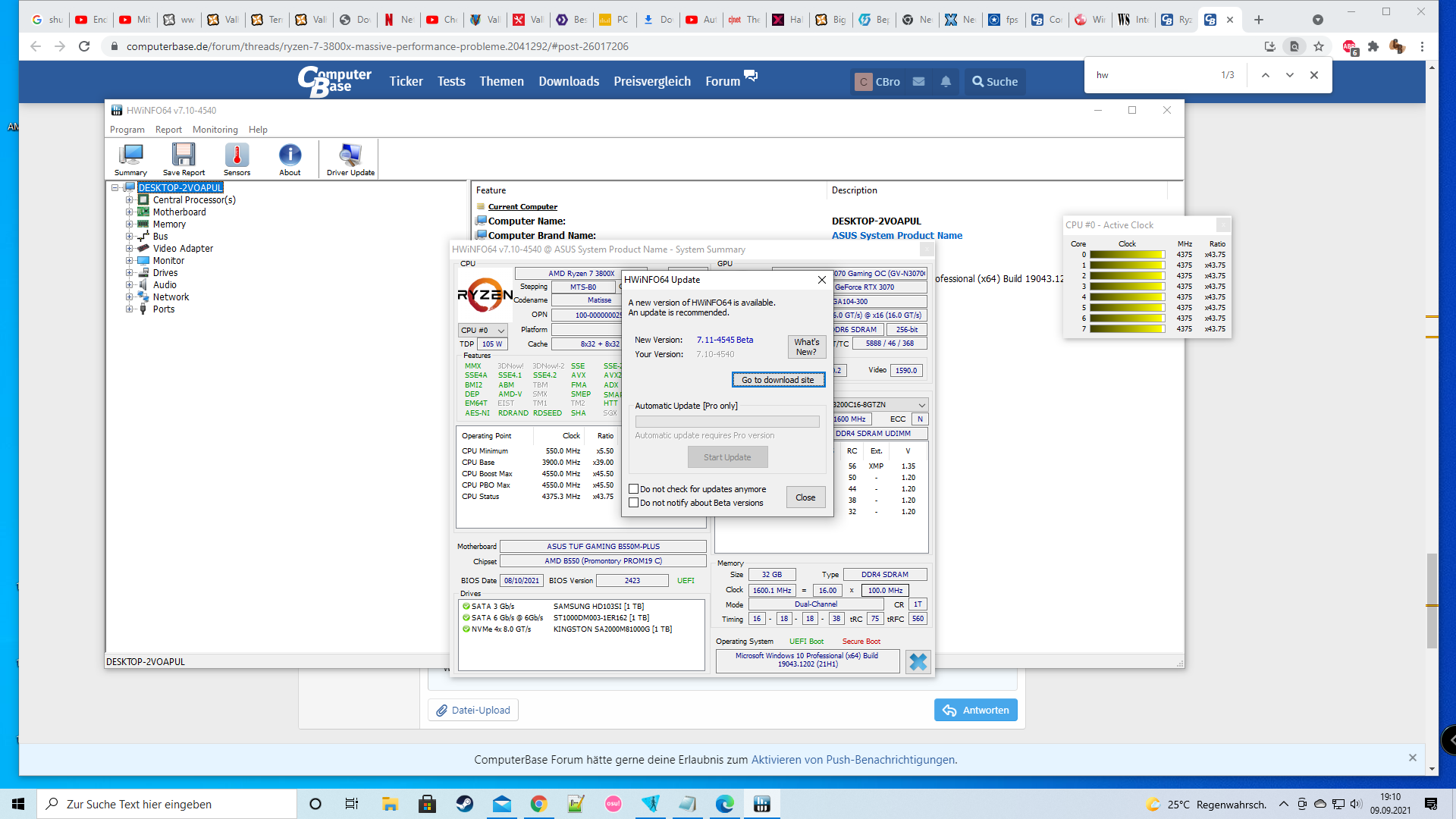The height and width of the screenshot is (819, 1456).
Task: Click the About info icon
Action: pyautogui.click(x=290, y=159)
